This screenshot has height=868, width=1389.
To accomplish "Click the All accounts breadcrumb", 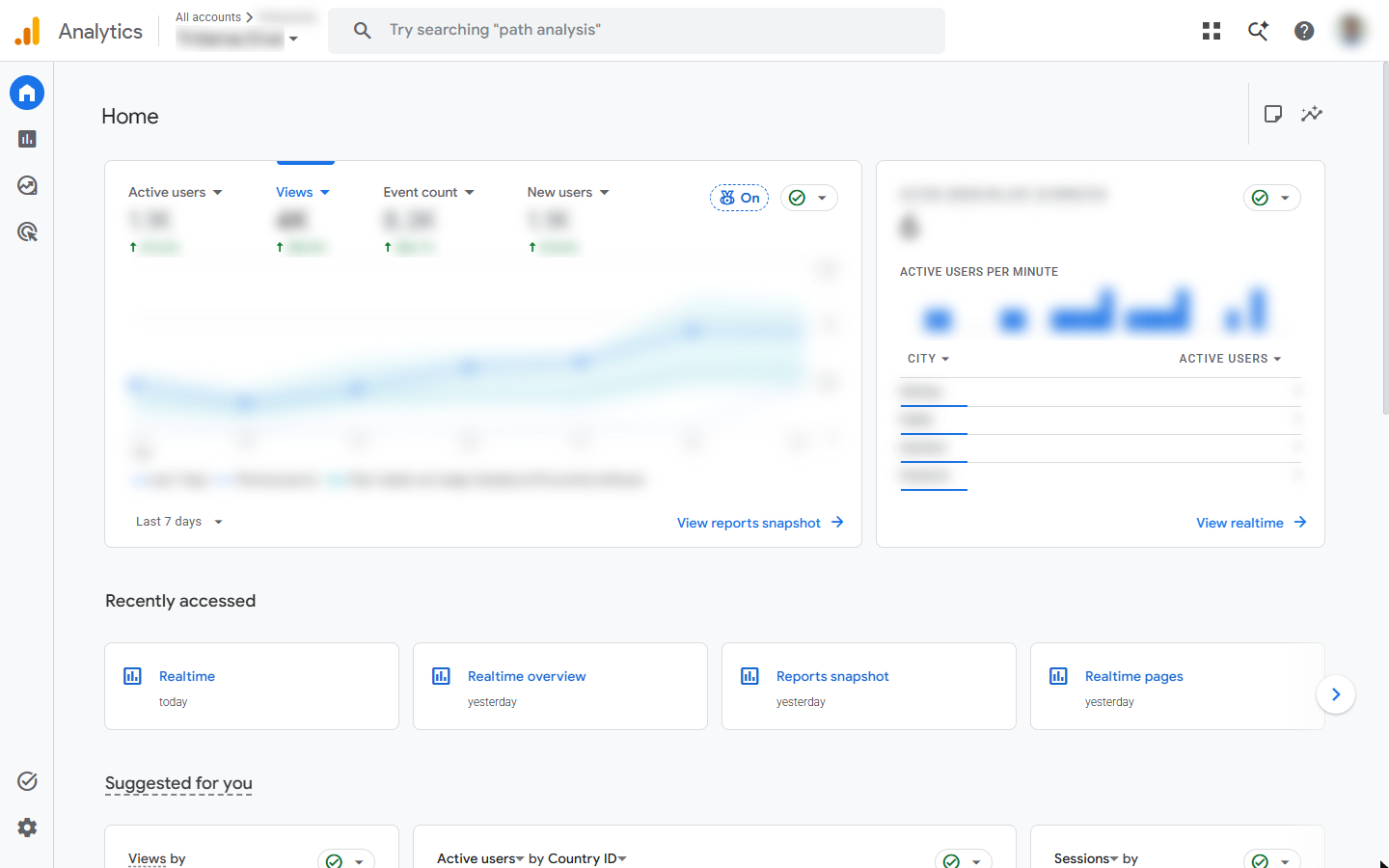I will [208, 17].
